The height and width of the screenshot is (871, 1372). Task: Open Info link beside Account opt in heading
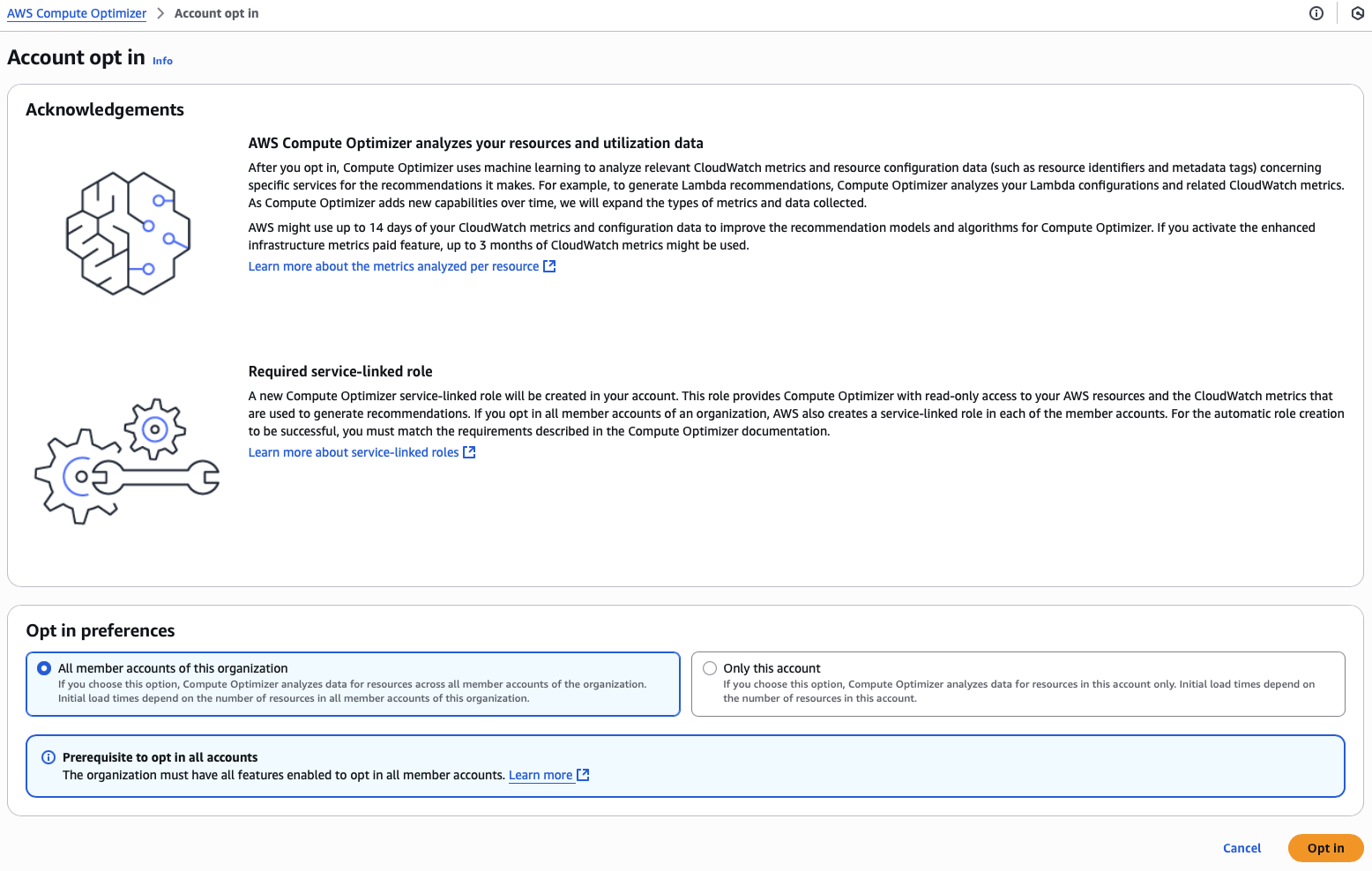pyautogui.click(x=162, y=61)
